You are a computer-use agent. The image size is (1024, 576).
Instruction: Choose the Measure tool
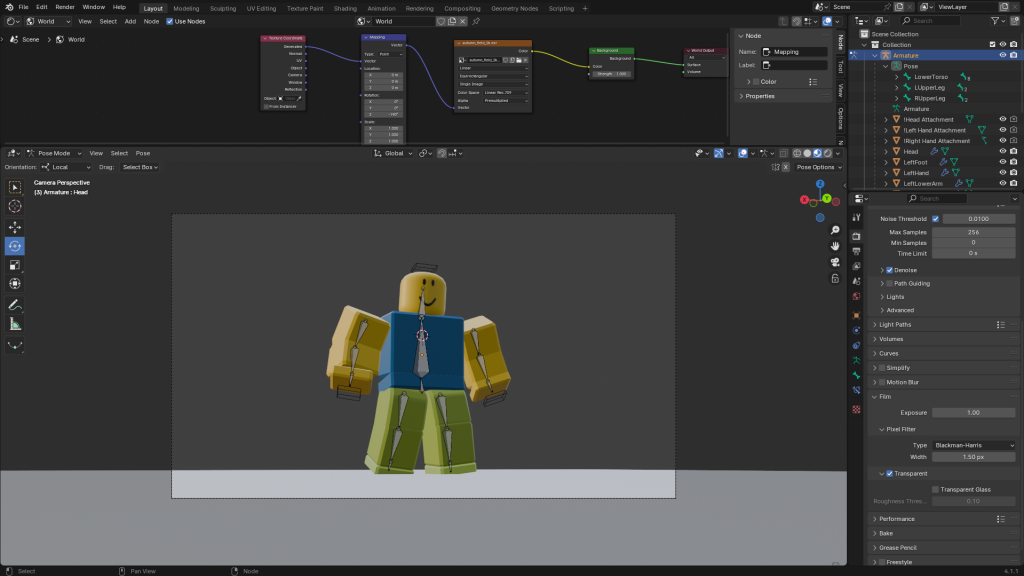point(14,324)
